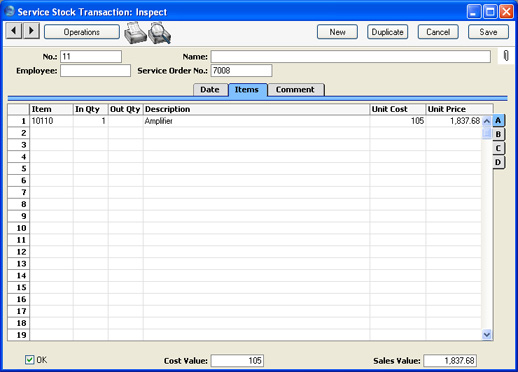This screenshot has height=372, width=518.
Task: Click the app globe icon in title bar
Action: [x=10, y=11]
